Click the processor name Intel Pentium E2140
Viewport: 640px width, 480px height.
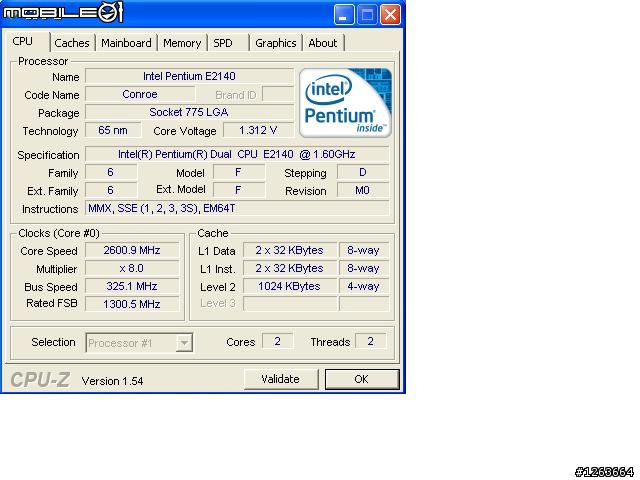pos(189,76)
